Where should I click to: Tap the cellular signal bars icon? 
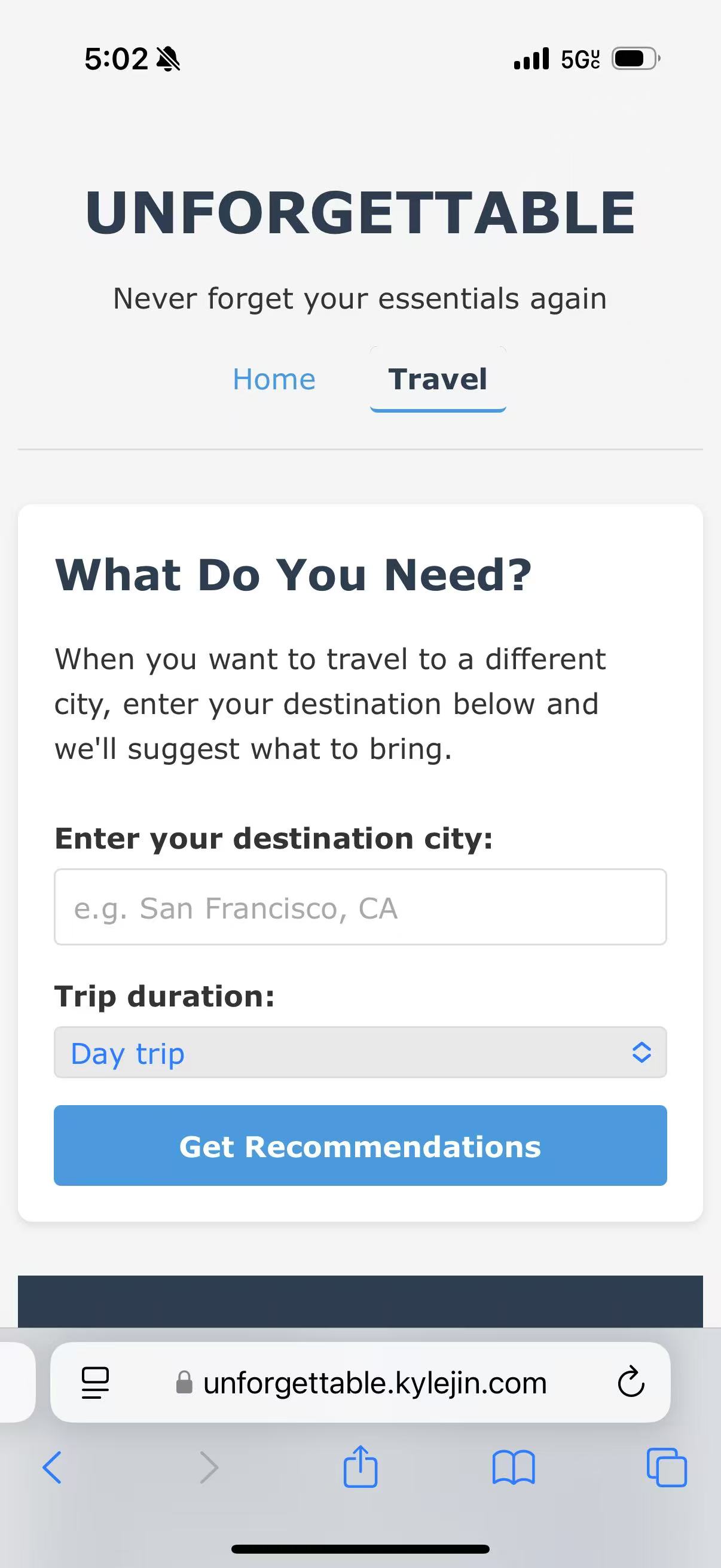[x=531, y=59]
